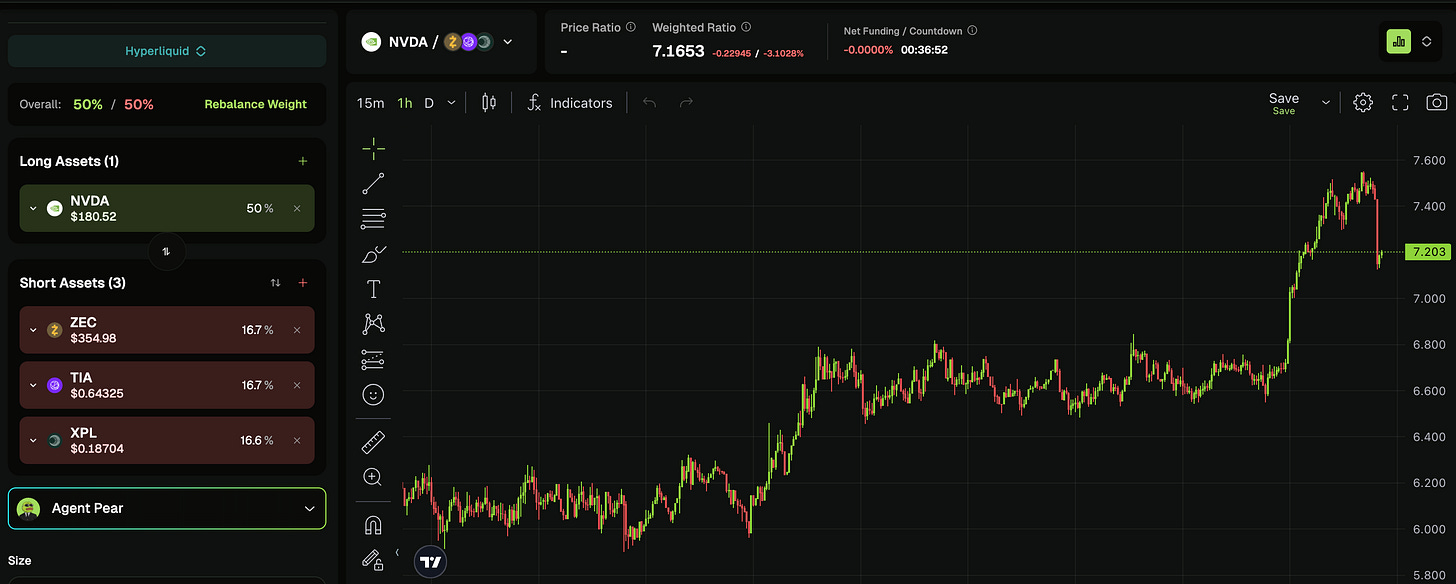Open the NVDA pair selector dropdown
The width and height of the screenshot is (1456, 584).
click(x=508, y=42)
